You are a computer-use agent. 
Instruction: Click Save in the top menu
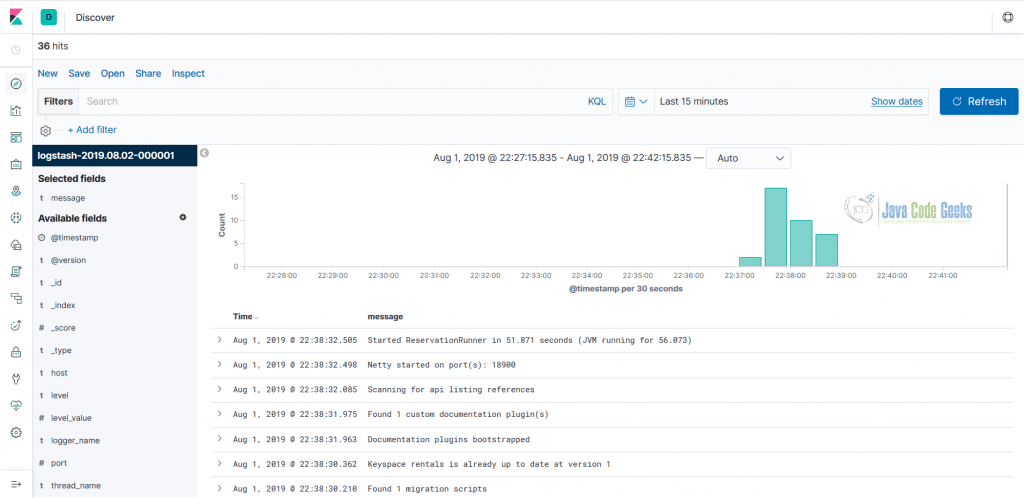[79, 74]
